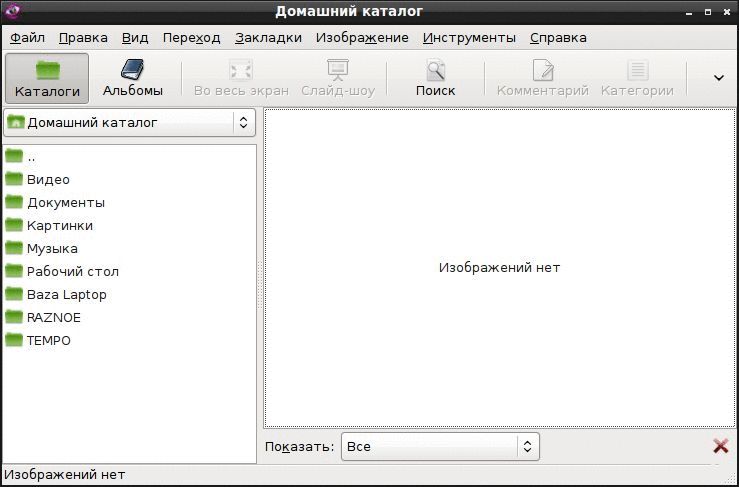Image resolution: width=739 pixels, height=487 pixels.
Task: Open the Поиск search tool
Action: click(x=435, y=78)
